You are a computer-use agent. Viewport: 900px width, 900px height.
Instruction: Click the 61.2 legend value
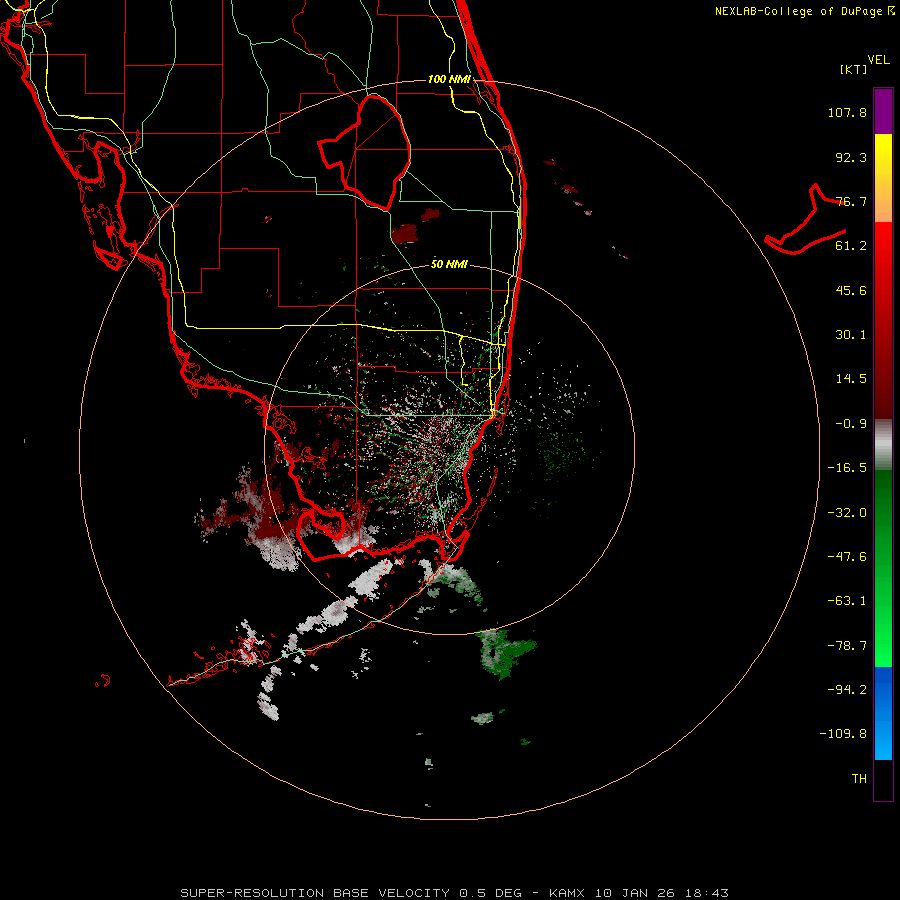point(851,246)
